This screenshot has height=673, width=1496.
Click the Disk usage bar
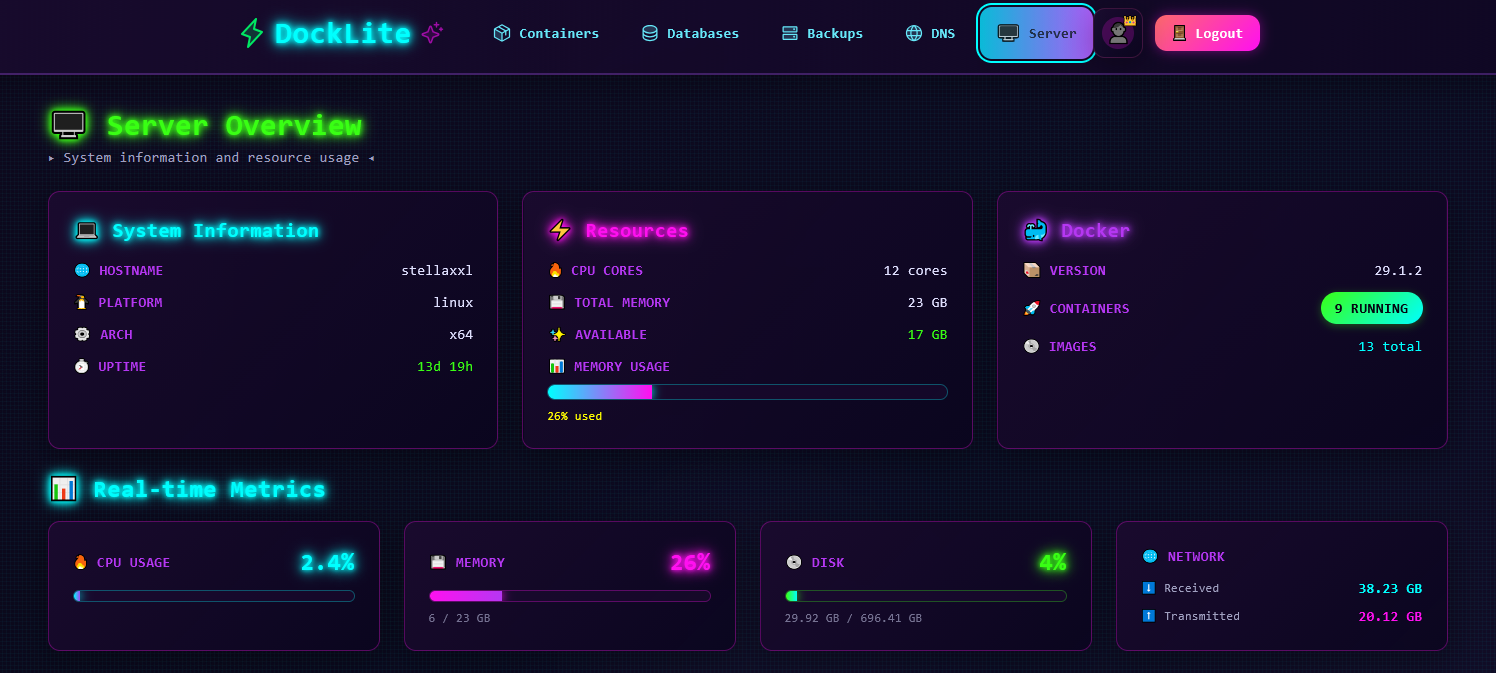[x=925, y=596]
